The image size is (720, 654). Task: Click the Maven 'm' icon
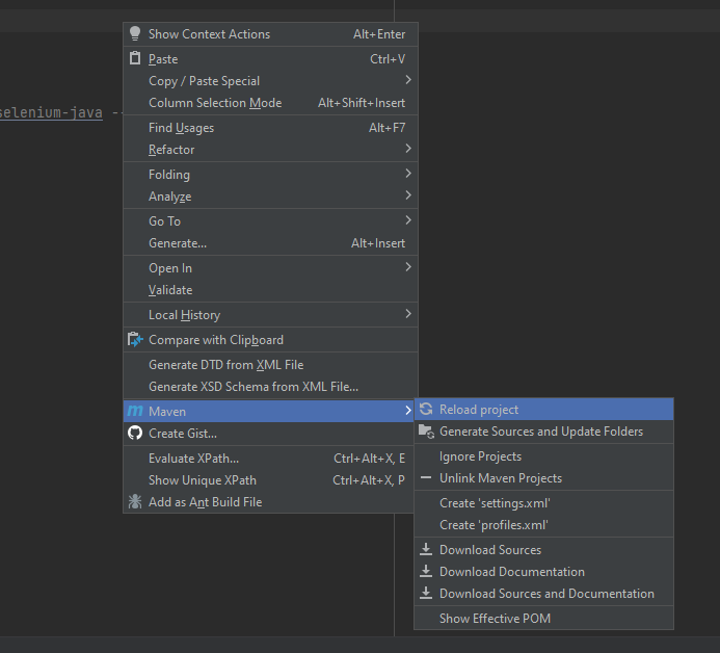[x=135, y=411]
